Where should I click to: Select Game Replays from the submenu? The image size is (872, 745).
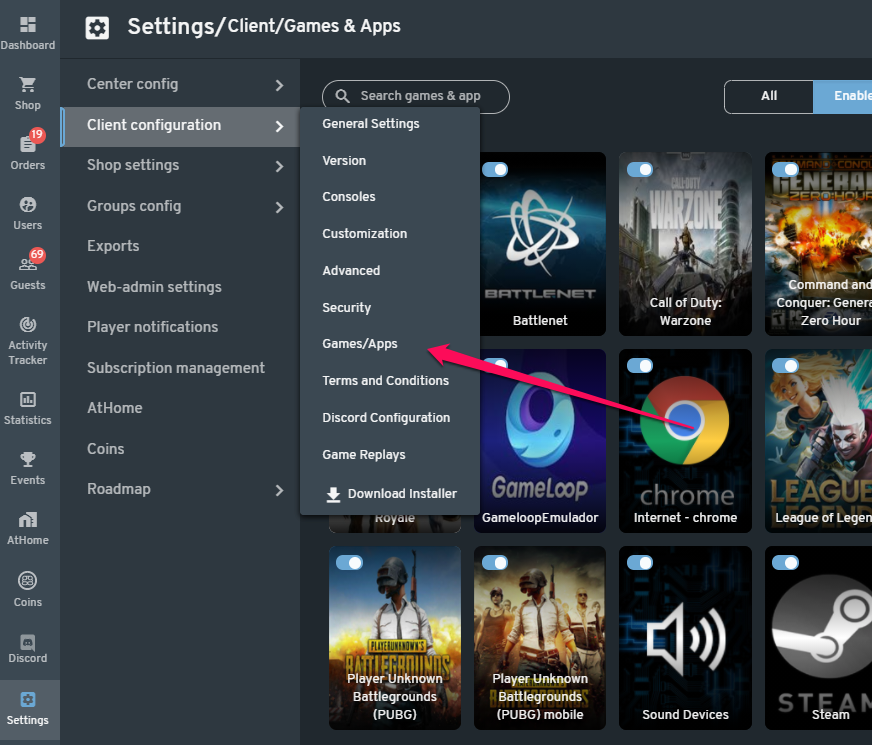[x=364, y=455]
